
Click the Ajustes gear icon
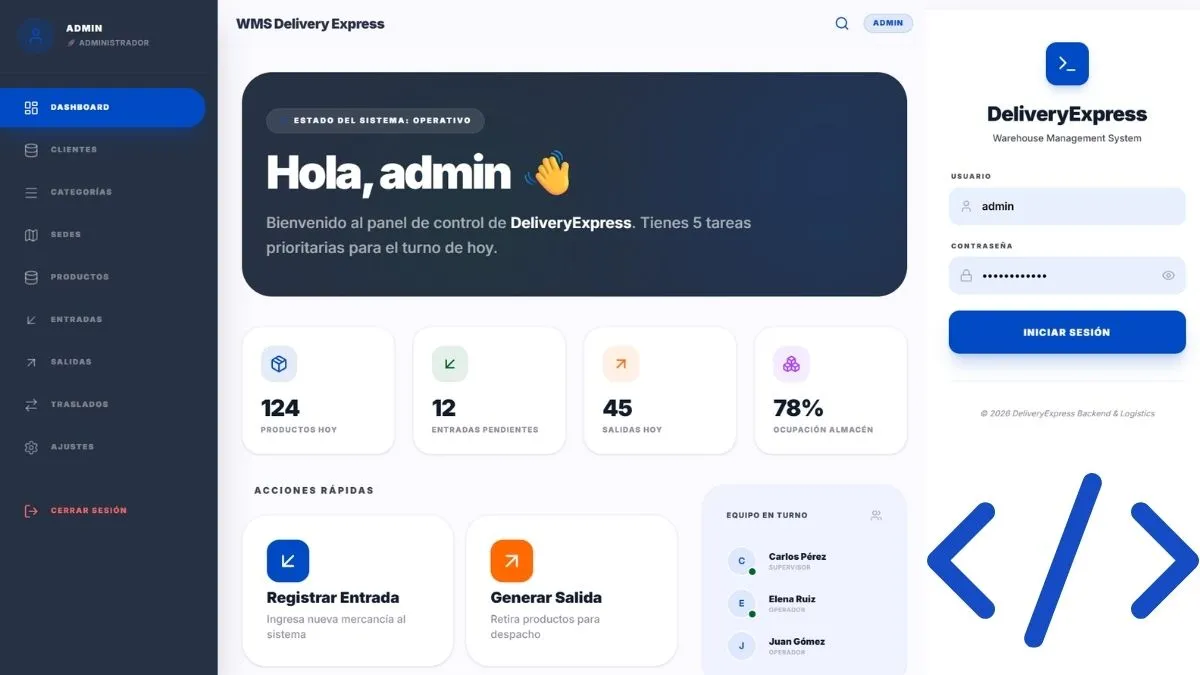[31, 447]
